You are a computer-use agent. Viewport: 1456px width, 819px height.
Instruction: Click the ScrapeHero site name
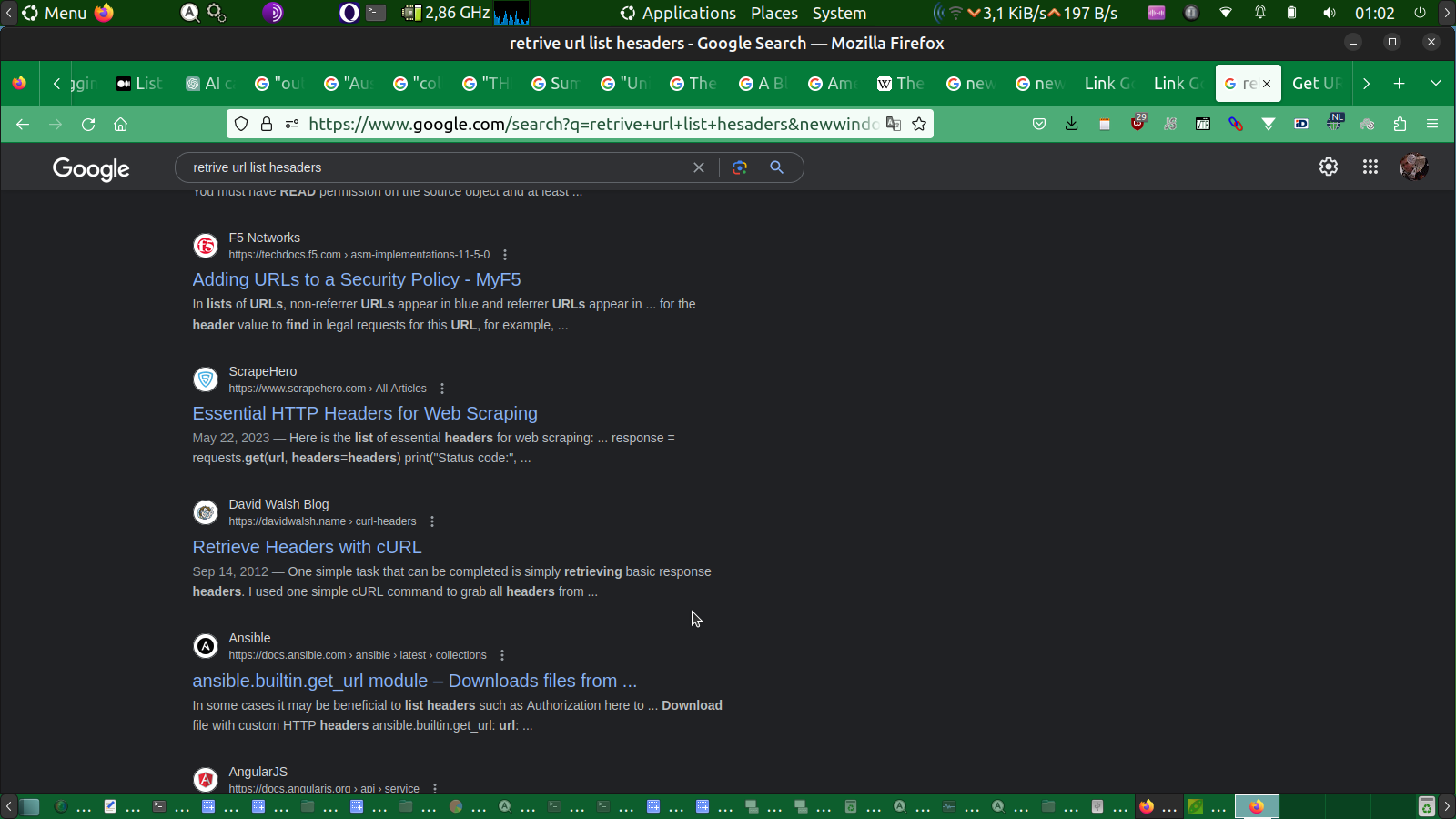pyautogui.click(x=263, y=371)
